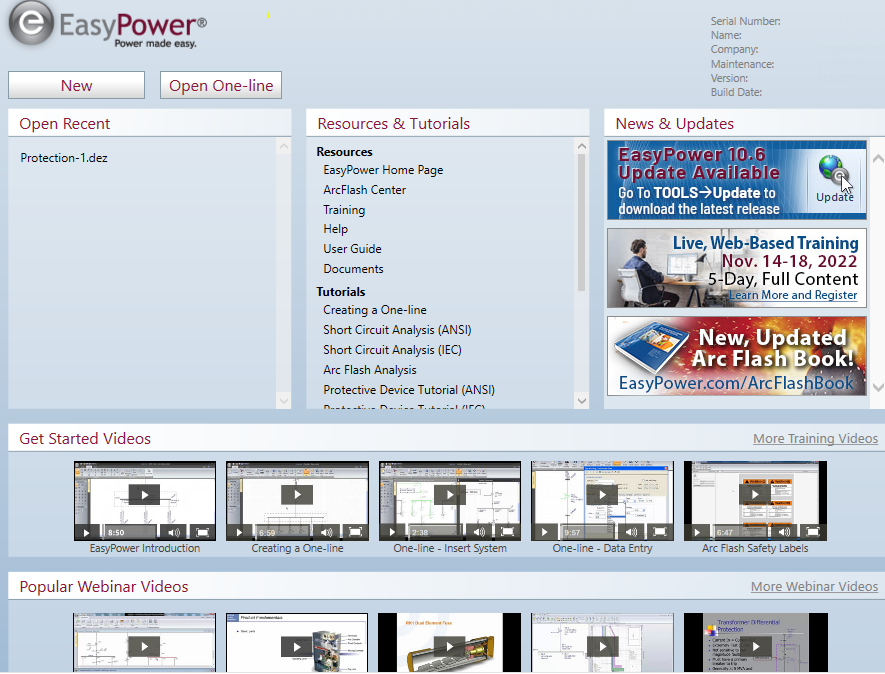Open More Training Videos link
885x674 pixels.
pyautogui.click(x=815, y=439)
